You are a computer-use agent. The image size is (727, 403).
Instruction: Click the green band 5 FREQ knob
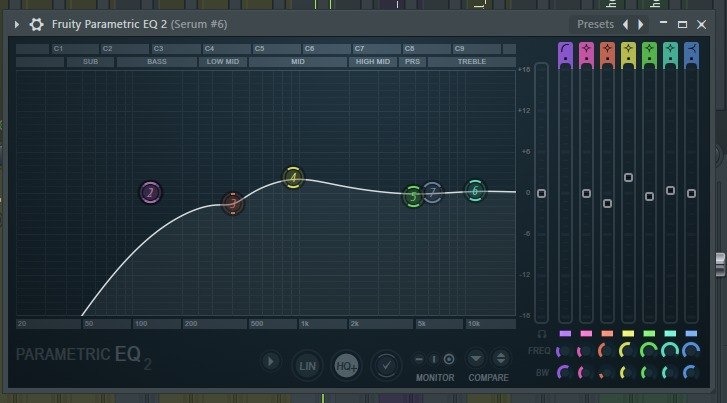coord(649,351)
